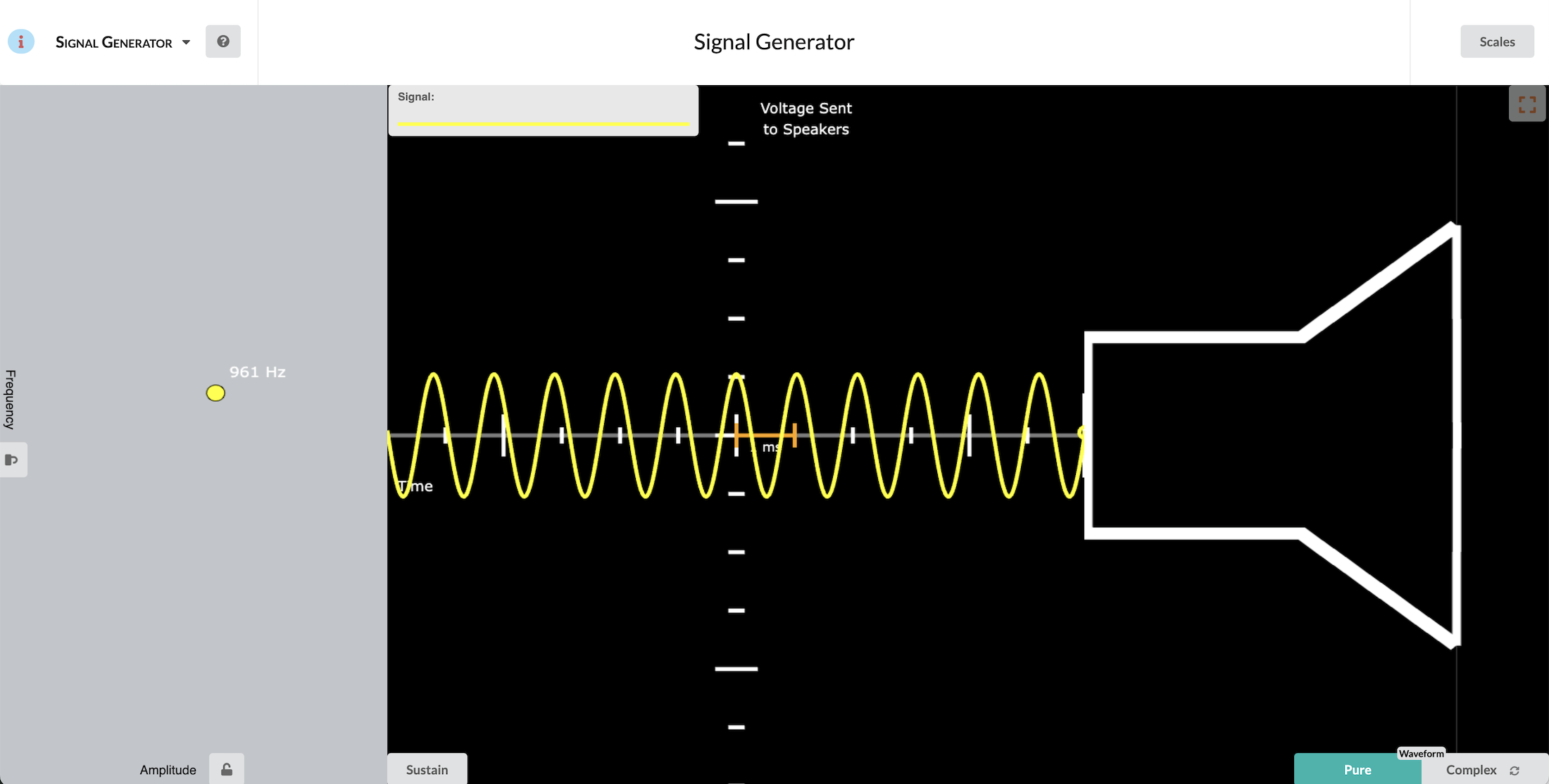1549x784 pixels.
Task: Toggle the lock icon next to Amplitude
Action: (226, 769)
